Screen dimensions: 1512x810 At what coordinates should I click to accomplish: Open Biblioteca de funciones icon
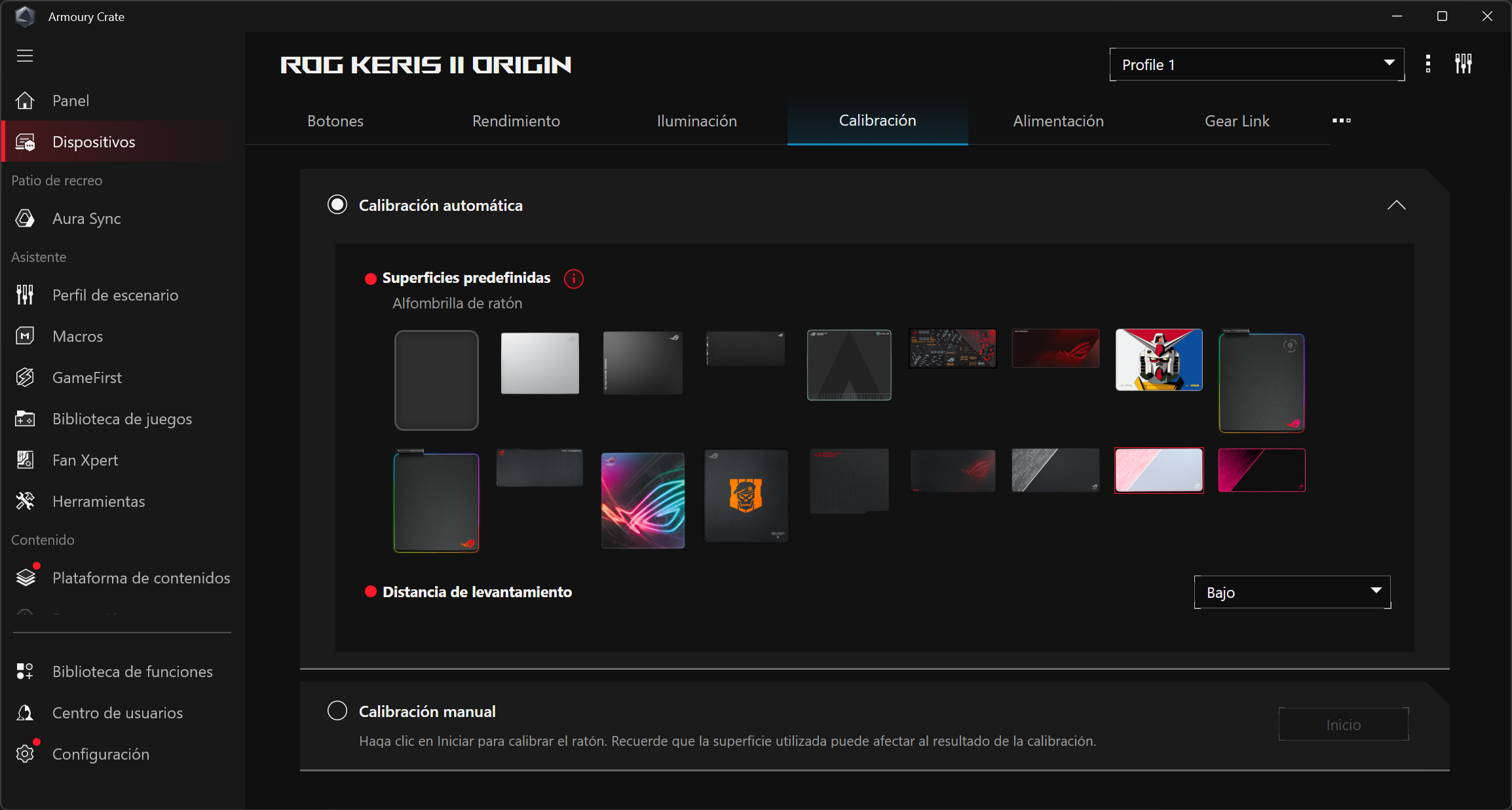click(x=25, y=672)
